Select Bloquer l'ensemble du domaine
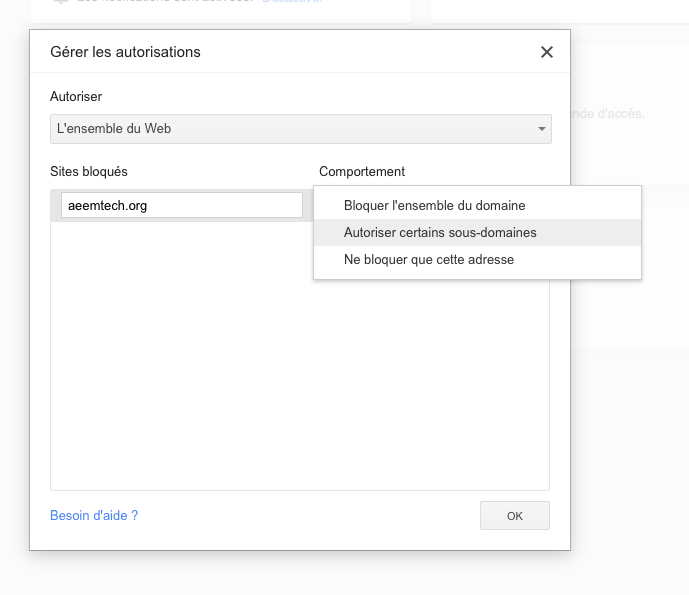This screenshot has width=689, height=595. point(434,205)
